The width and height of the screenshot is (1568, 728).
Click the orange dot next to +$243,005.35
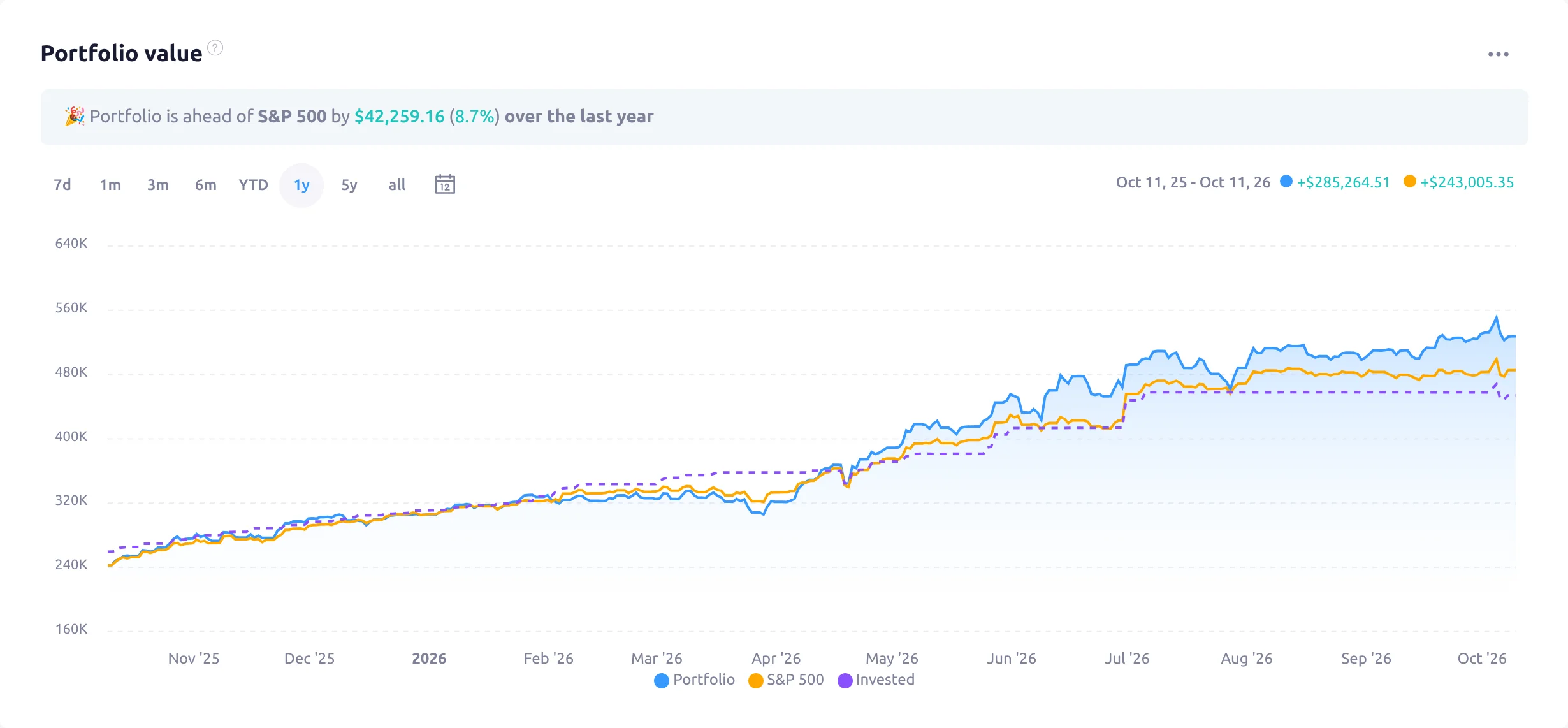(1410, 182)
